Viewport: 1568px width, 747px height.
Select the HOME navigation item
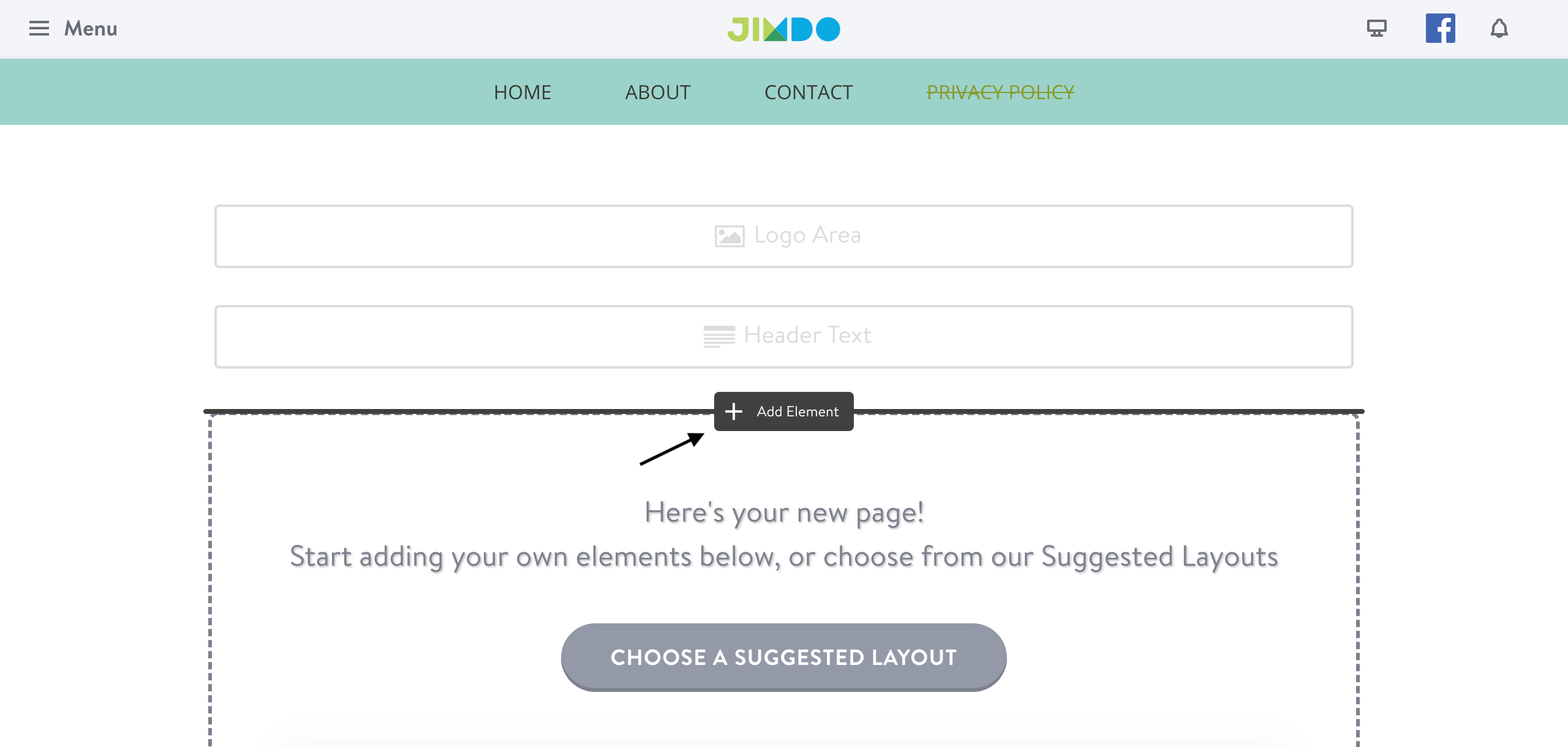522,92
